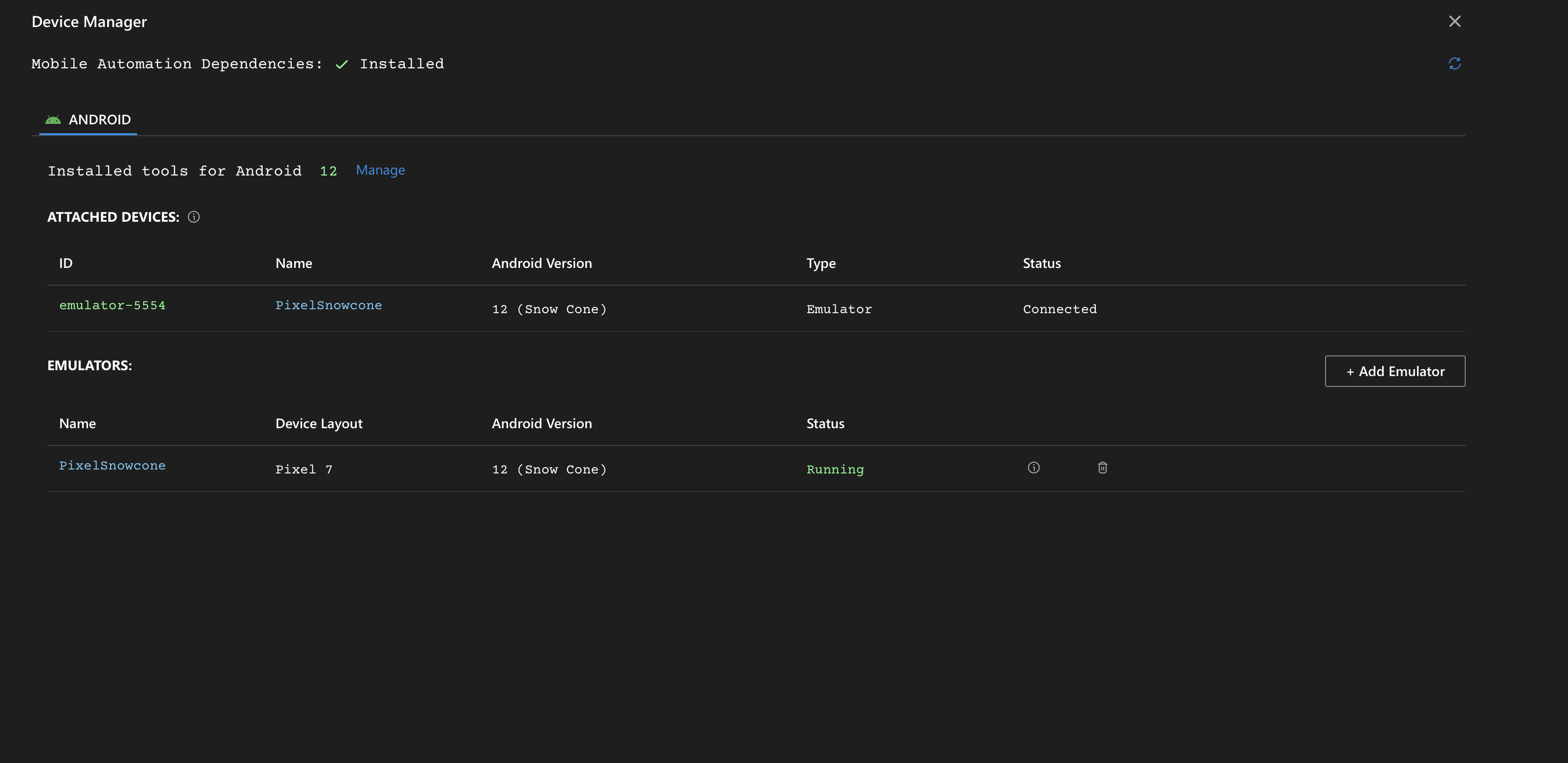This screenshot has width=1568, height=763.
Task: Click the Attached Devices info icon
Action: point(194,217)
